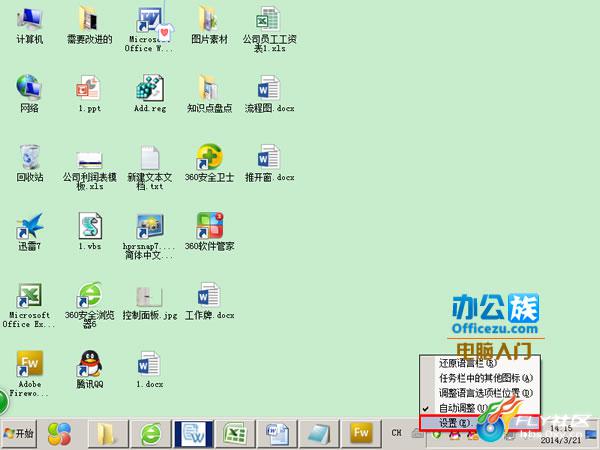Click CH language indicator on taskbar

396,433
